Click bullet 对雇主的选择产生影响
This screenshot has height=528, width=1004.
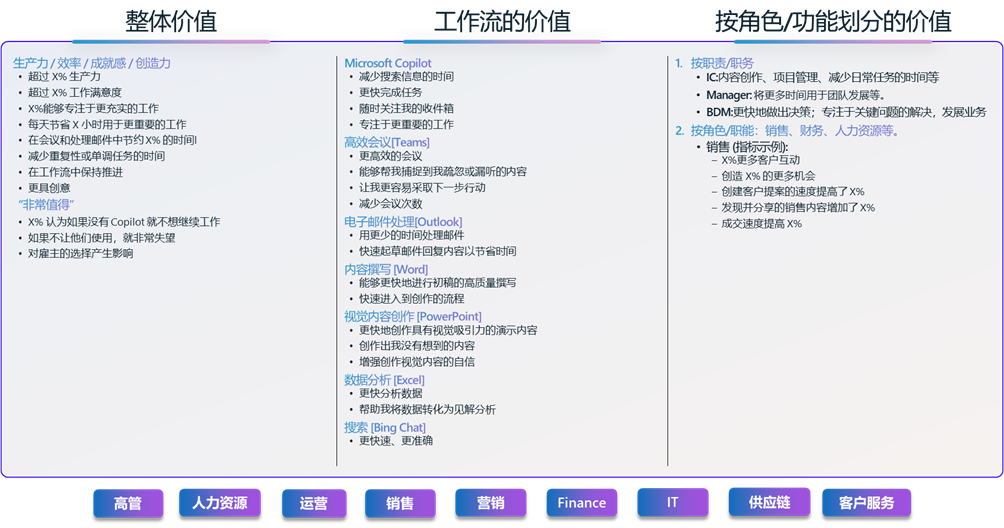coord(80,253)
